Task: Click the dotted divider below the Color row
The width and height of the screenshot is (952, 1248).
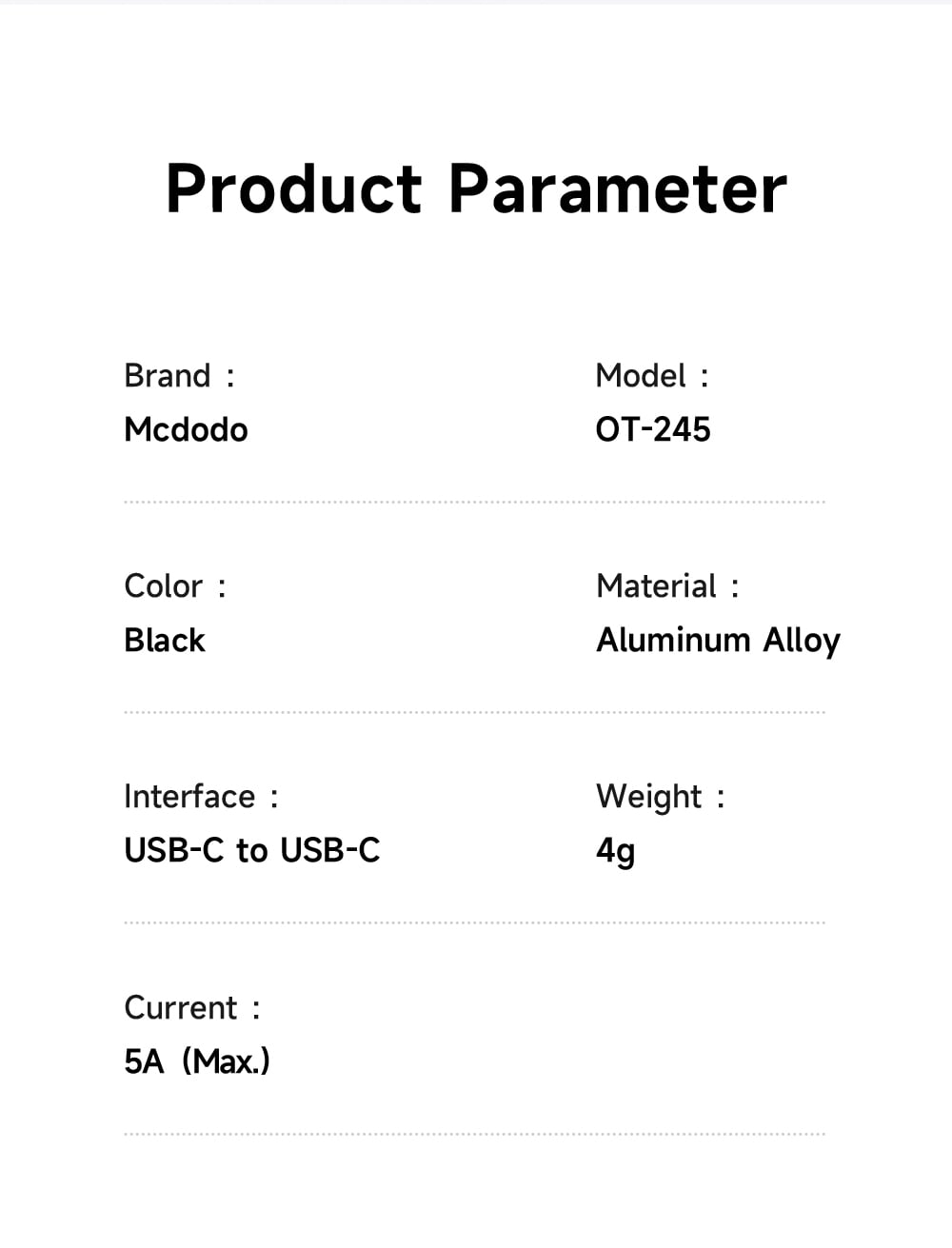Action: pyautogui.click(x=474, y=712)
